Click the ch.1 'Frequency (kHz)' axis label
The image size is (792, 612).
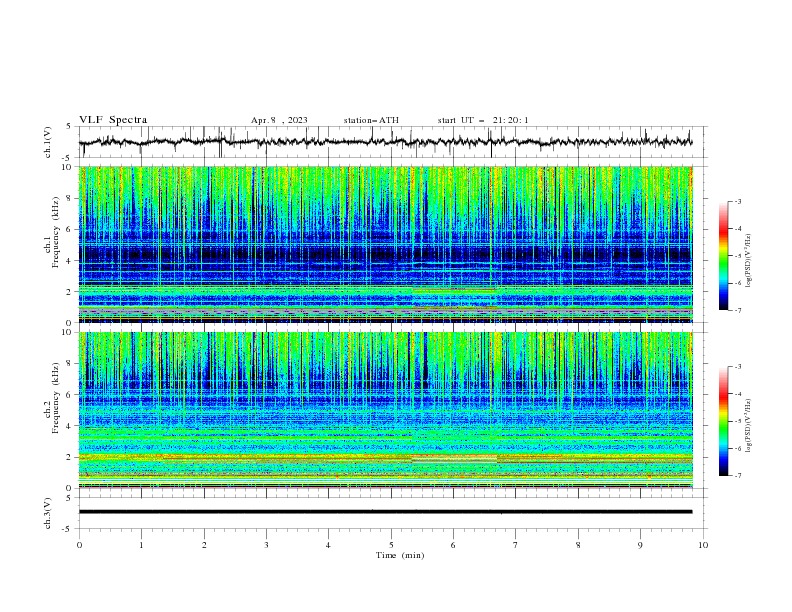(x=55, y=230)
